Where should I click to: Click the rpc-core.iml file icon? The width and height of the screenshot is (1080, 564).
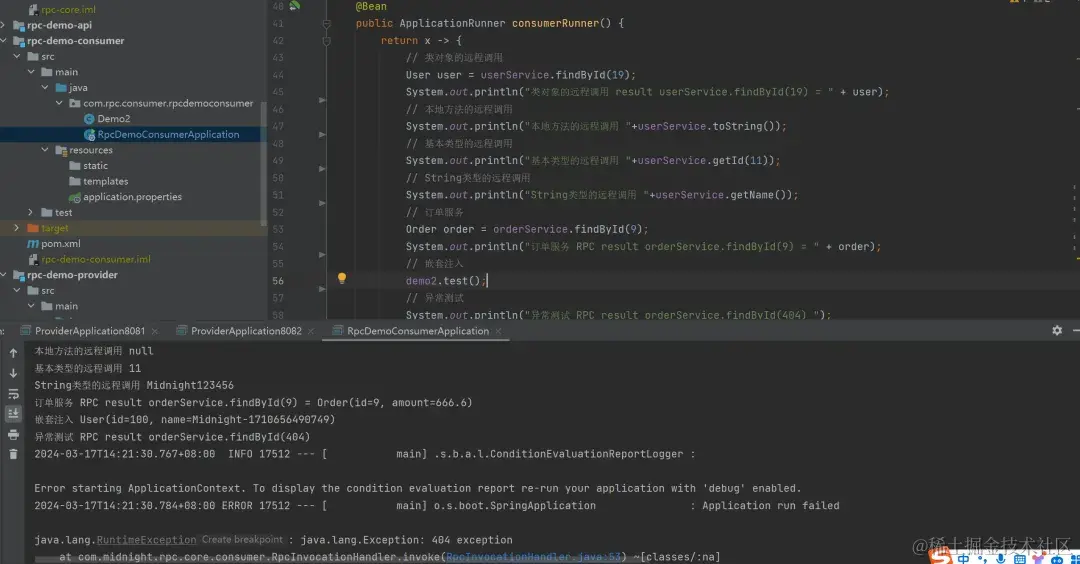pyautogui.click(x=33, y=10)
